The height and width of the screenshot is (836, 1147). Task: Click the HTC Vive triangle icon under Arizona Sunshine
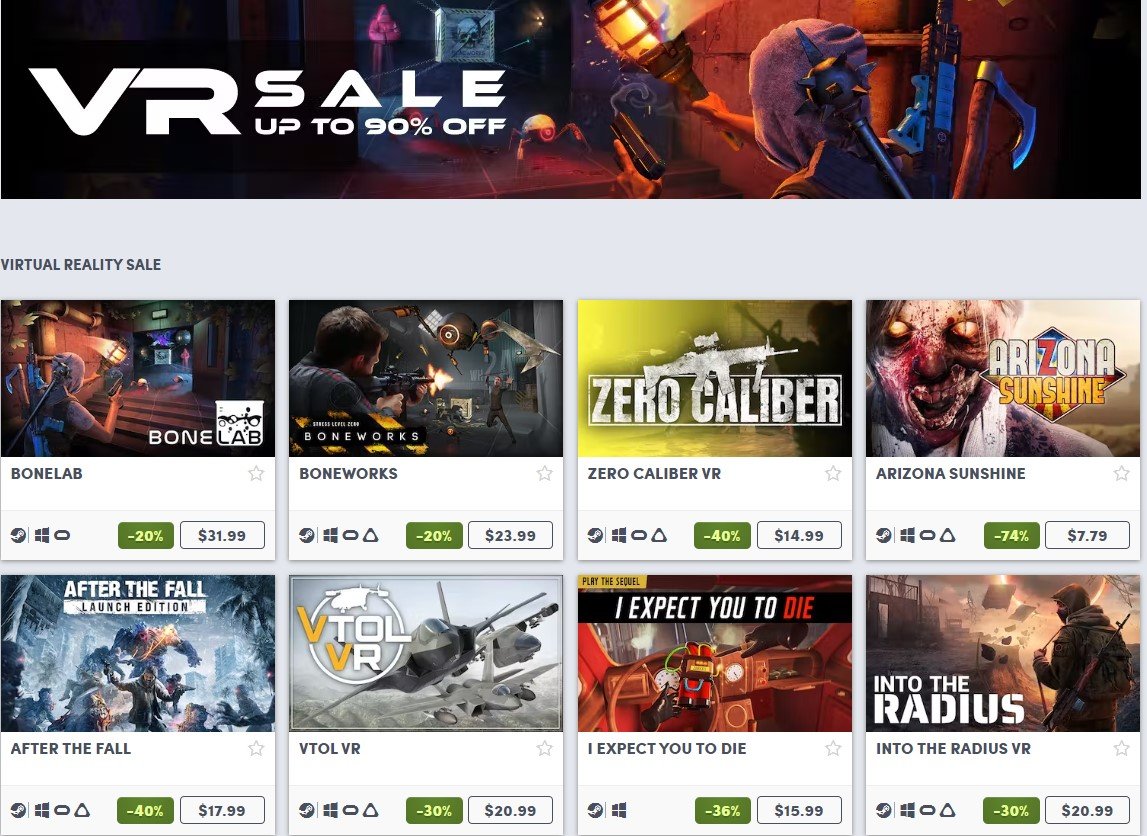click(x=947, y=535)
